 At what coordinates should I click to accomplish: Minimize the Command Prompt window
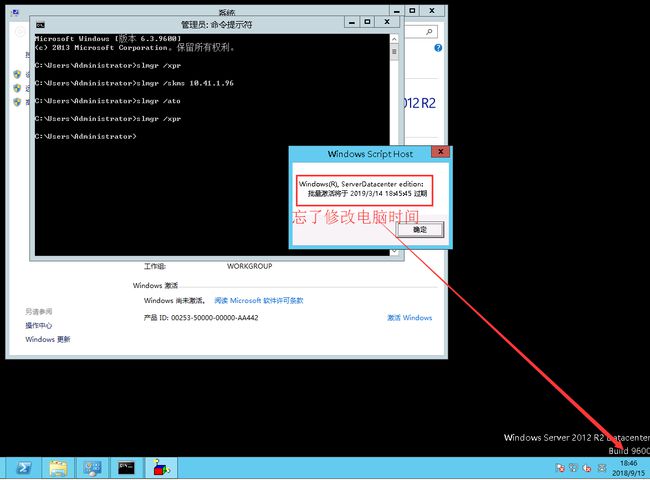(x=352, y=22)
